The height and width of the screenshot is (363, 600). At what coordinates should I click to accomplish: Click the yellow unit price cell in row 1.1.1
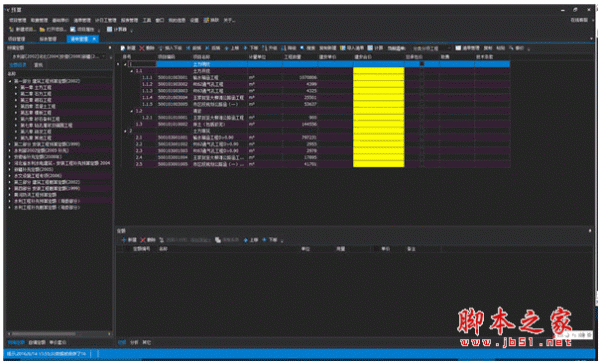click(x=378, y=77)
